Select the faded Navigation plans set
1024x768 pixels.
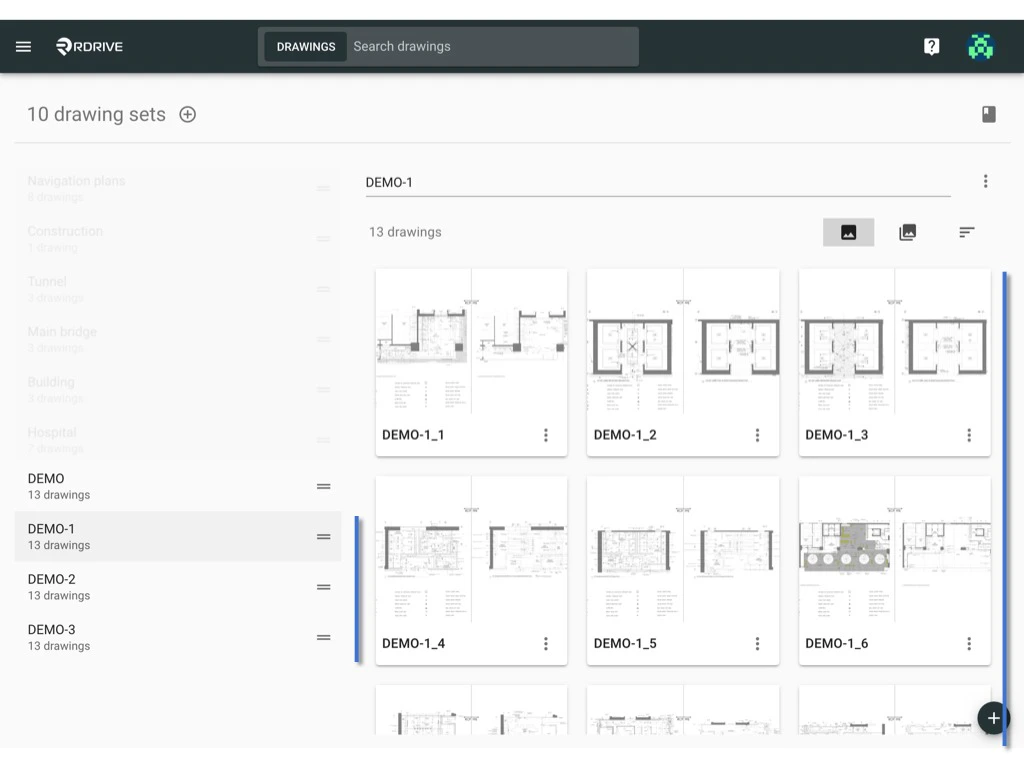pyautogui.click(x=178, y=188)
